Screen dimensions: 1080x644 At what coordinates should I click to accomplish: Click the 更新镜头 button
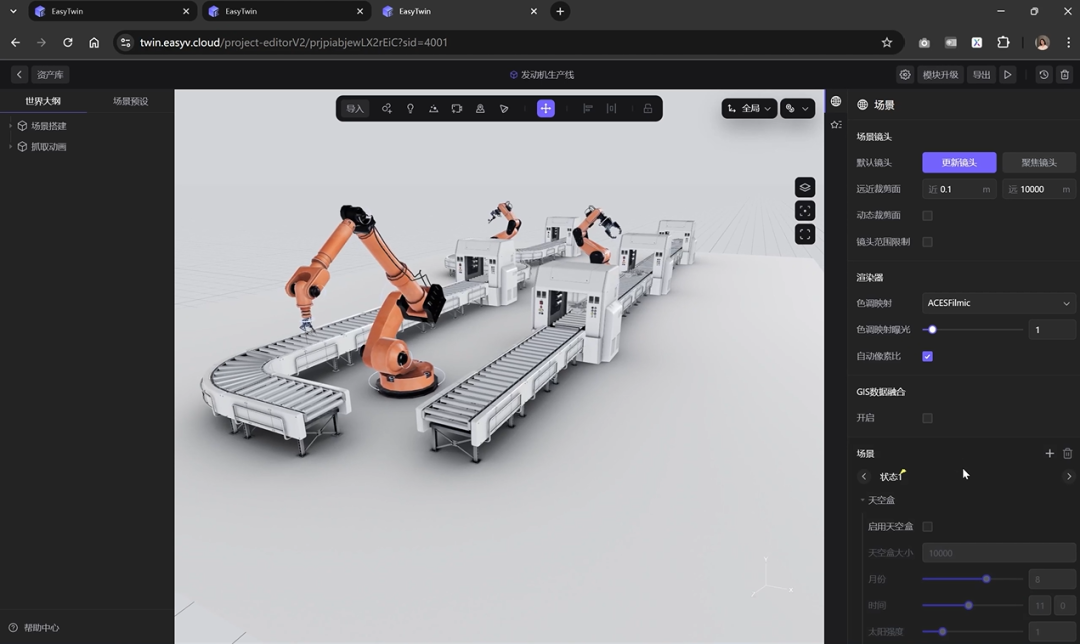point(958,162)
